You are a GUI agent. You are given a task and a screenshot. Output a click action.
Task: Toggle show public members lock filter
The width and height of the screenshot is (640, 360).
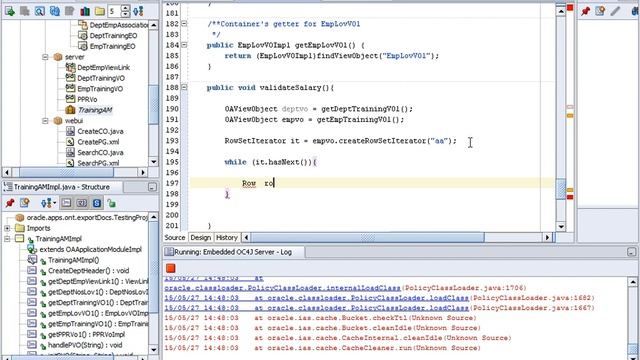tap(111, 202)
